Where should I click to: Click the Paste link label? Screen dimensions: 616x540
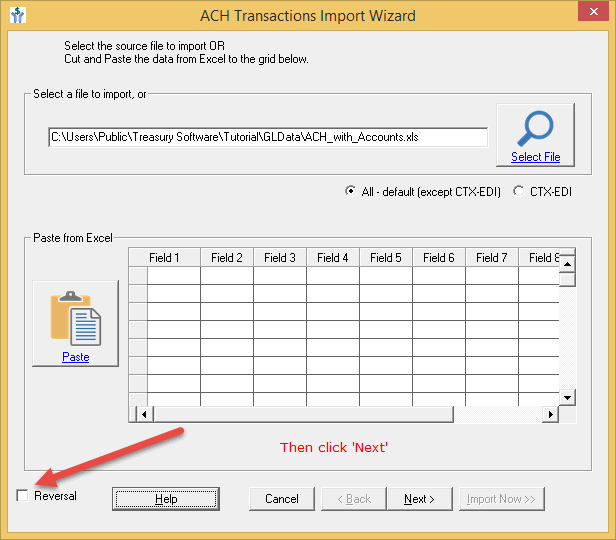point(75,357)
